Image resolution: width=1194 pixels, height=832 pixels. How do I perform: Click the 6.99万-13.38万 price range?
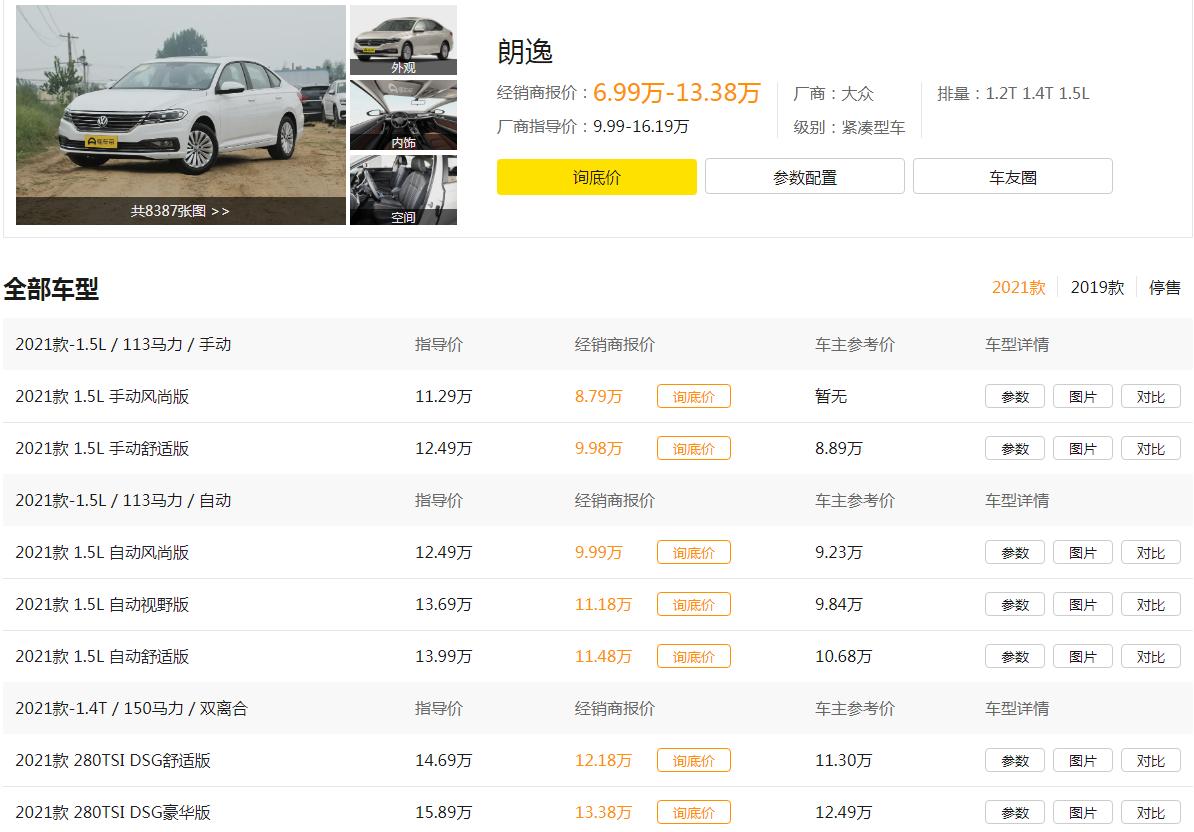pos(676,93)
